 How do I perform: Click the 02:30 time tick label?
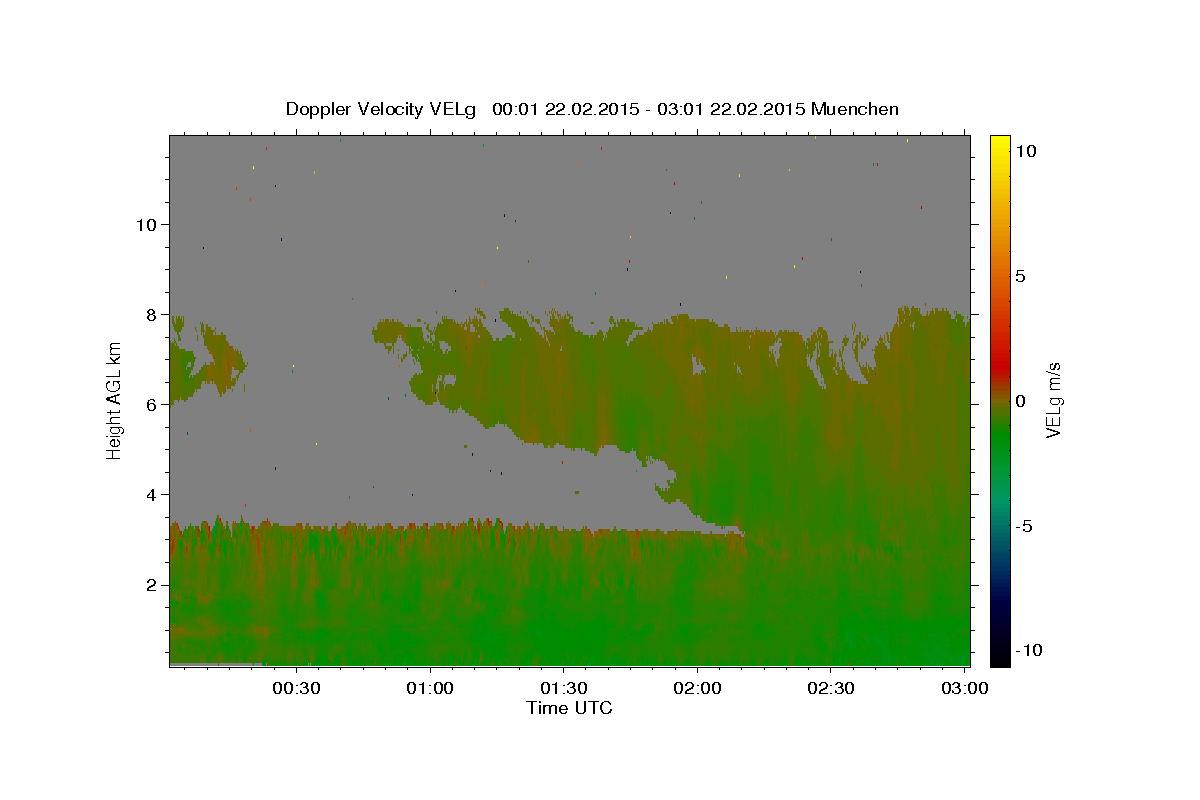829,688
